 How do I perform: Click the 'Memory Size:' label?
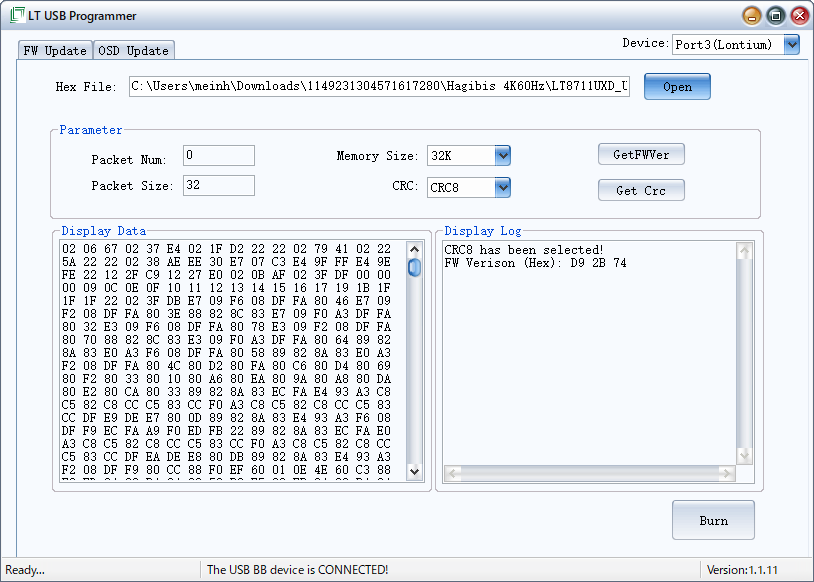[x=377, y=156]
